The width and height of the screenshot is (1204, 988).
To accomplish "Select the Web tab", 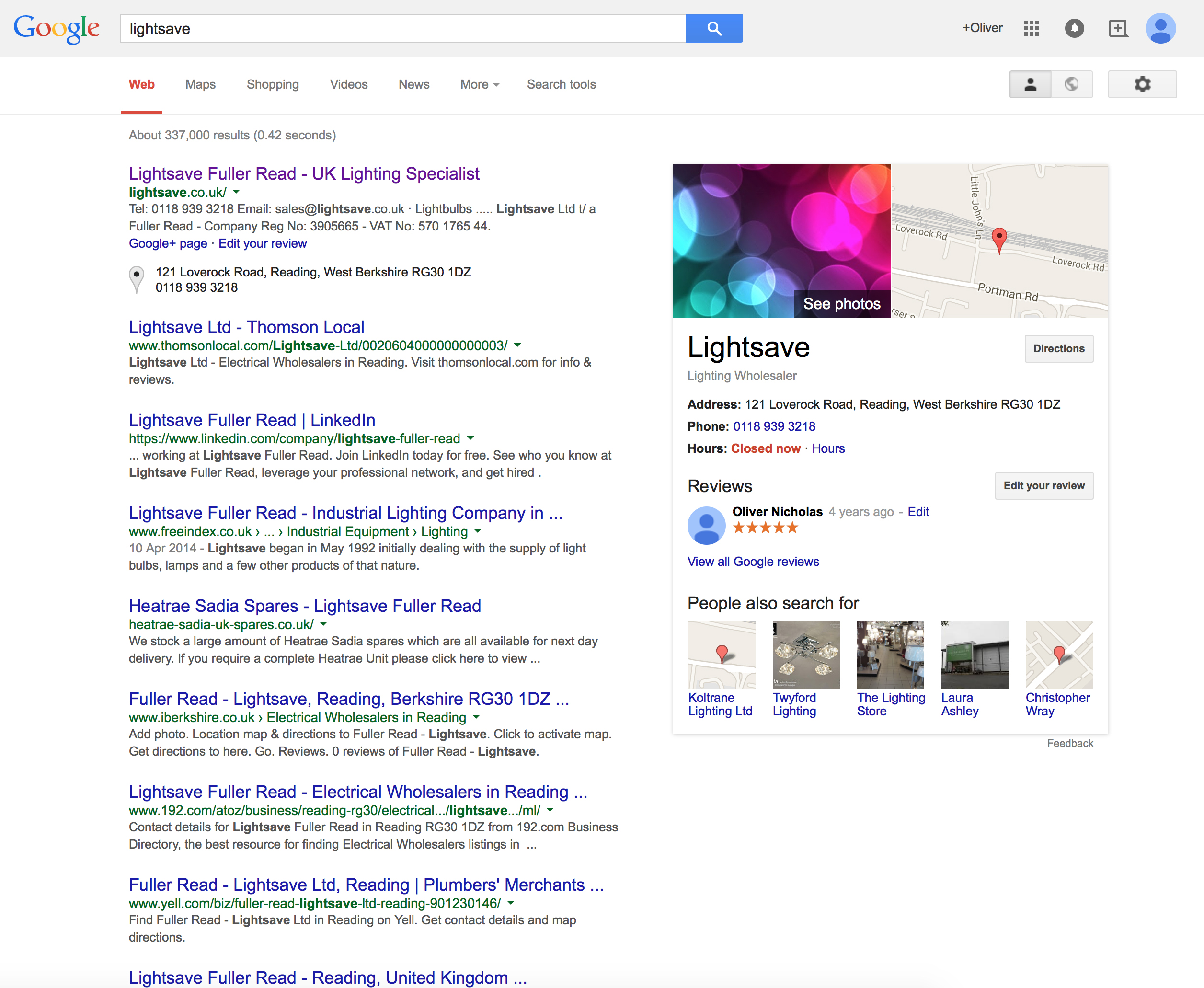I will coord(142,84).
